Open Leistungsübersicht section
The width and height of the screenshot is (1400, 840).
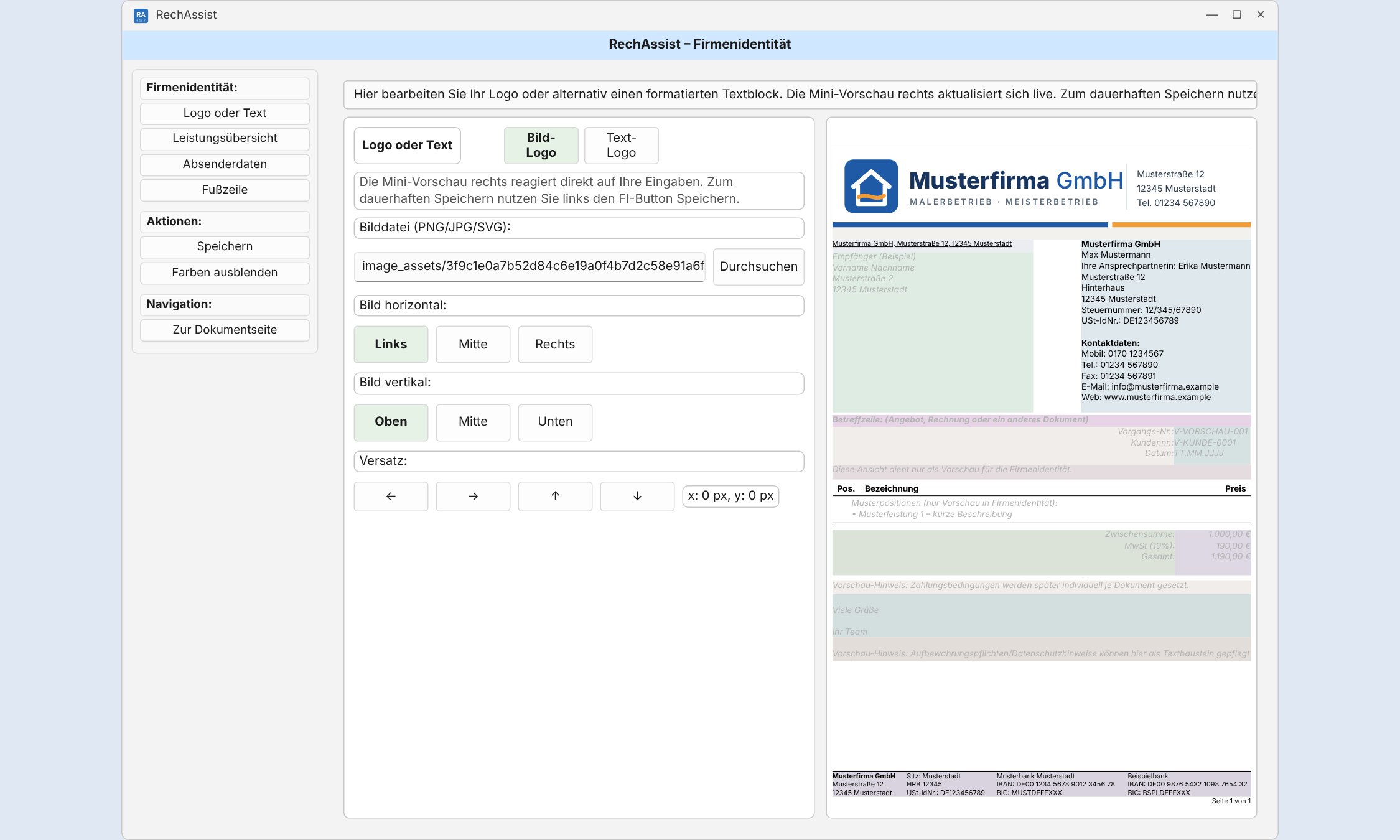225,138
